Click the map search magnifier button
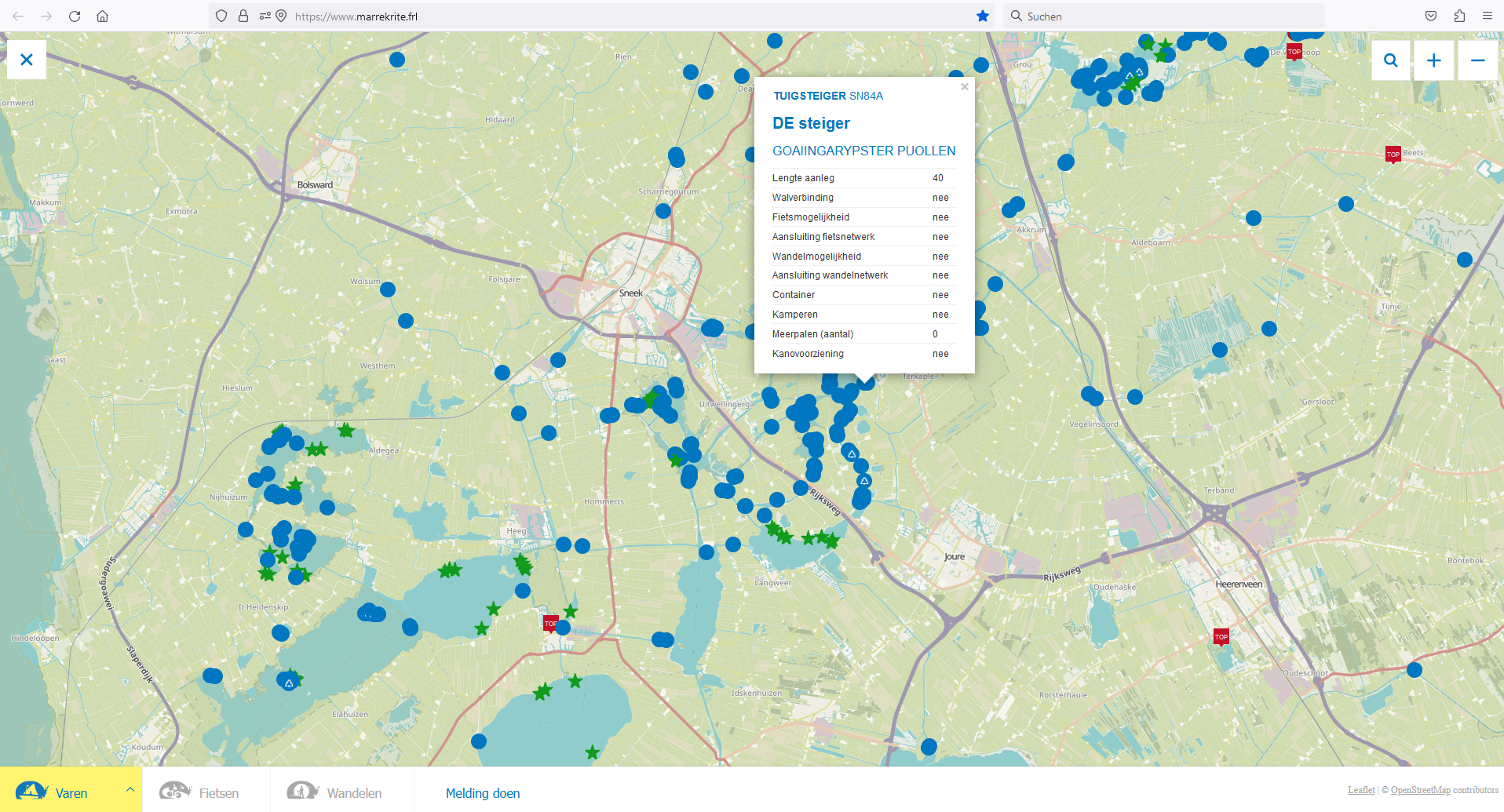 (1390, 60)
